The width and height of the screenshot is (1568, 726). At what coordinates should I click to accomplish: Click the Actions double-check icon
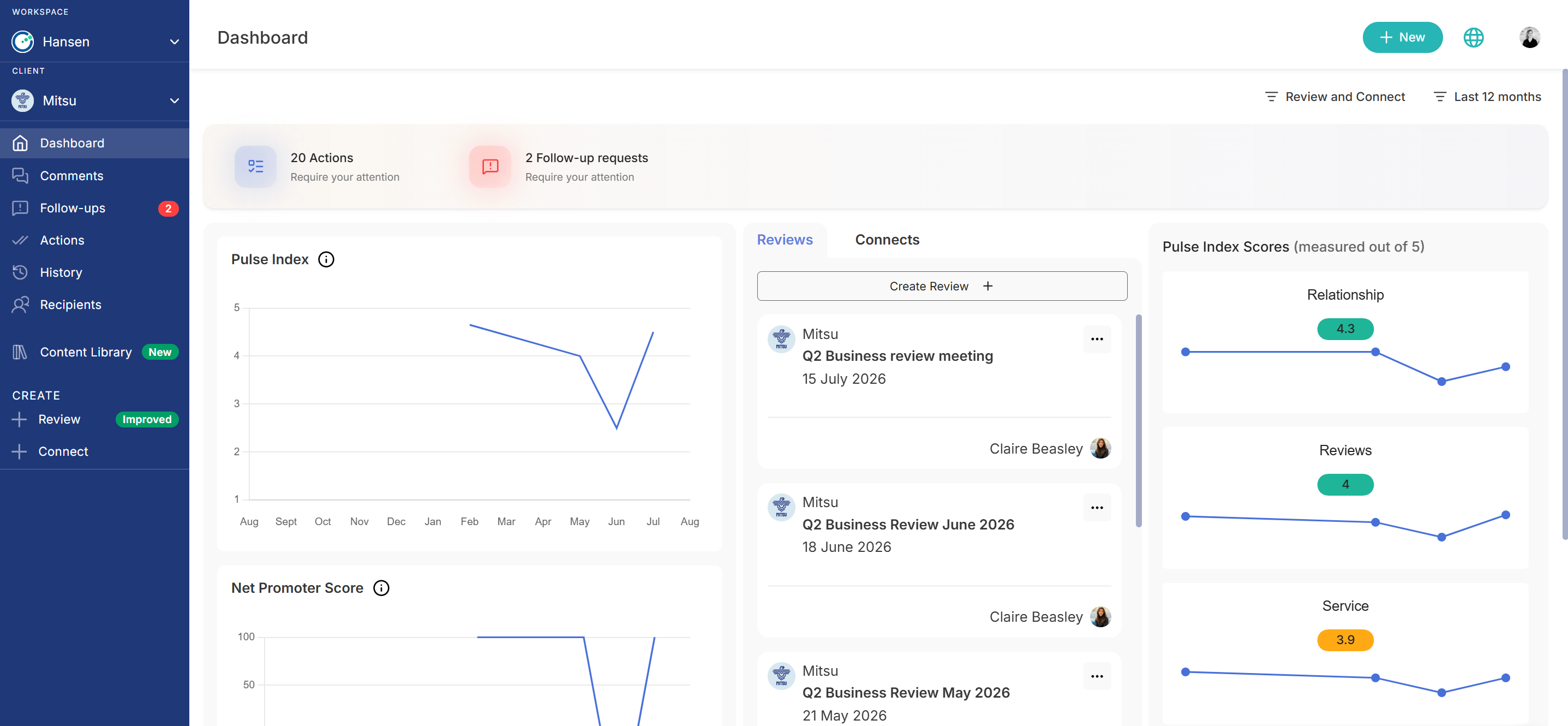20,240
